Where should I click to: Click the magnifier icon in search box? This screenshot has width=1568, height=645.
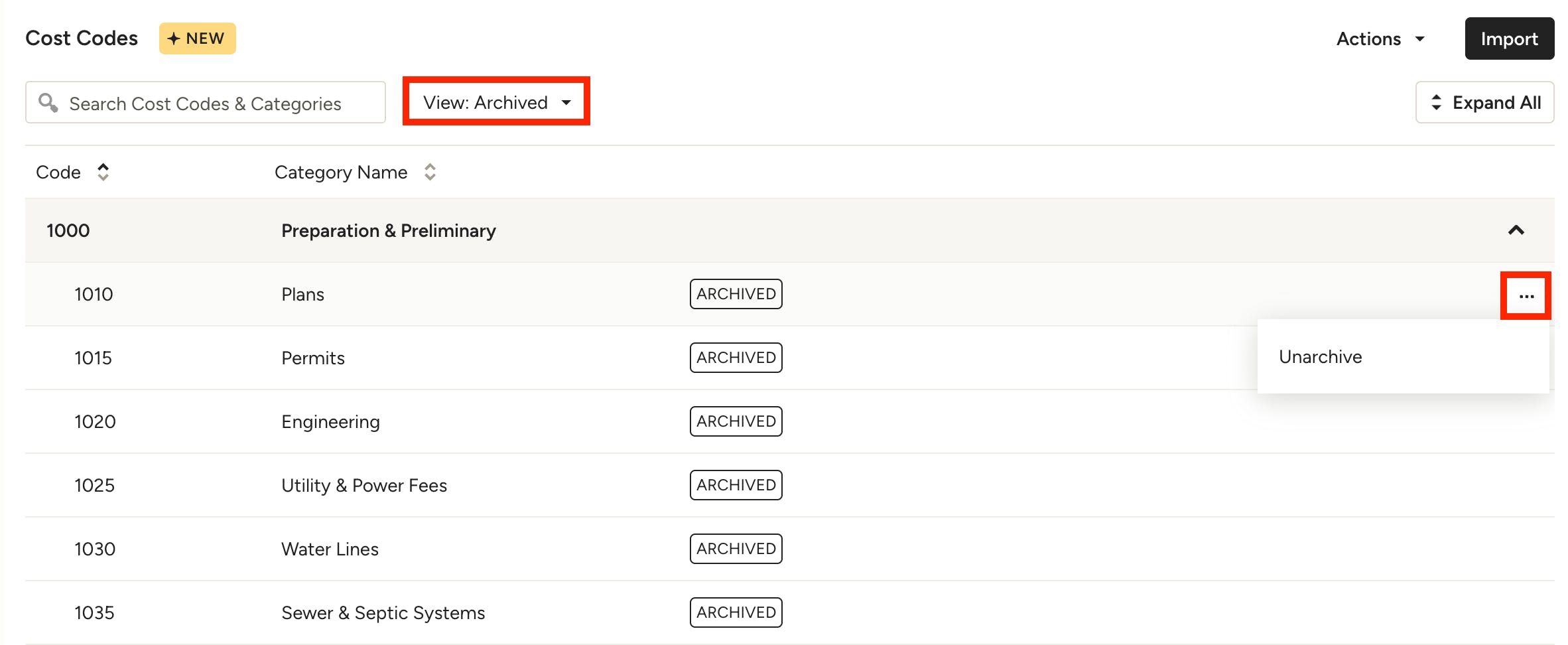(x=48, y=103)
